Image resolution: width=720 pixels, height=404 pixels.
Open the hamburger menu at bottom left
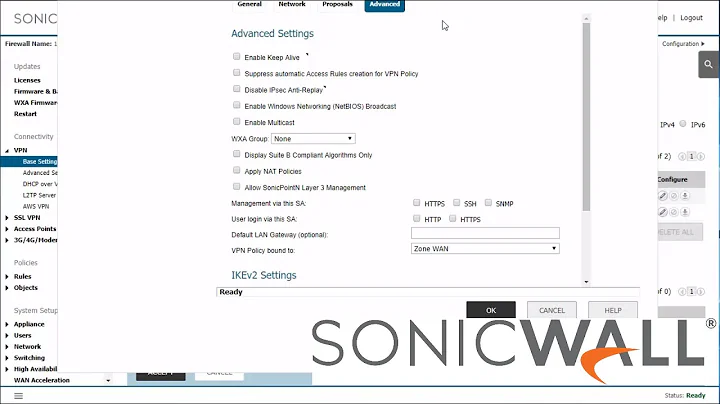point(18,396)
